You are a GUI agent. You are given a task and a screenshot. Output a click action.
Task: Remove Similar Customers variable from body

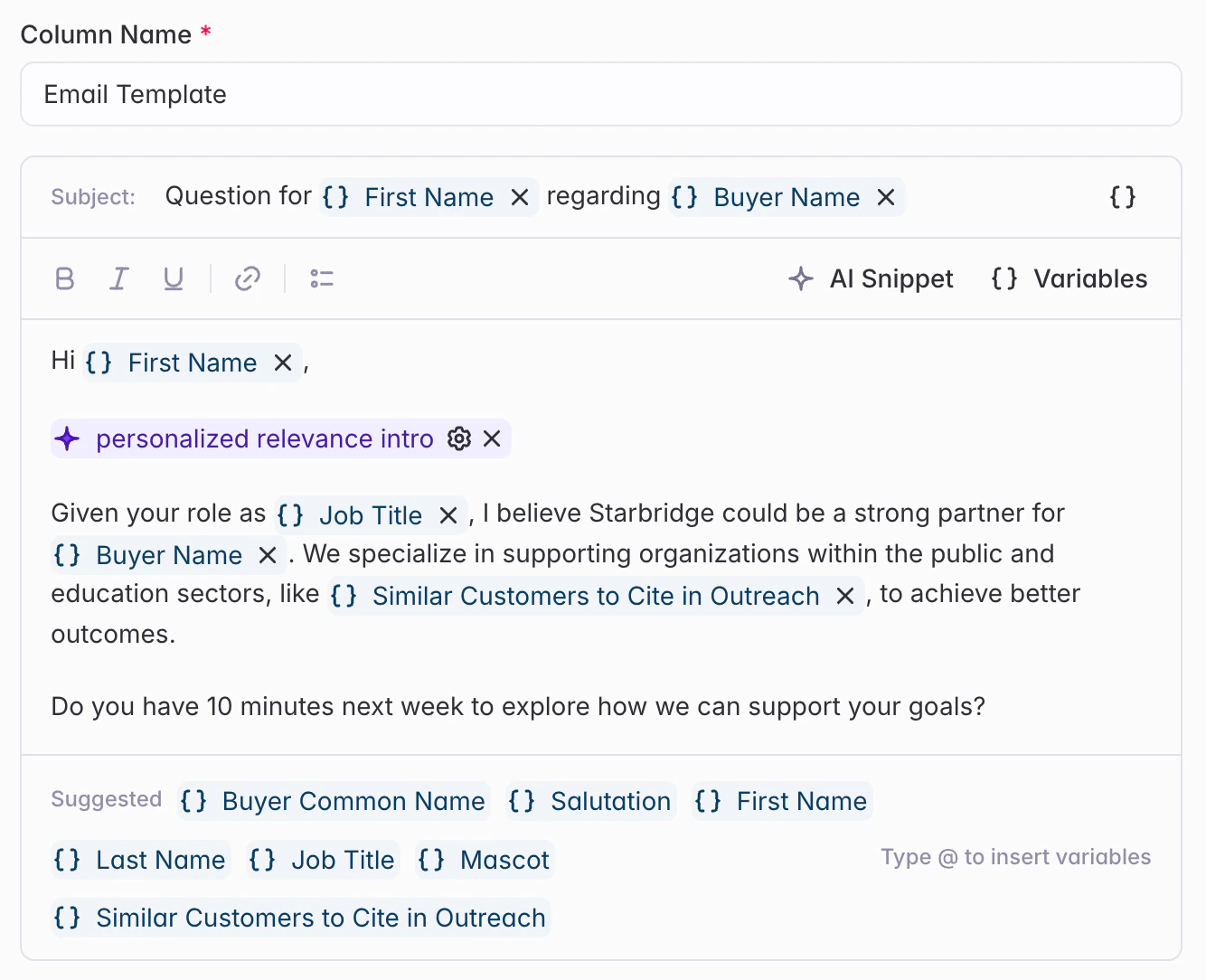[845, 596]
